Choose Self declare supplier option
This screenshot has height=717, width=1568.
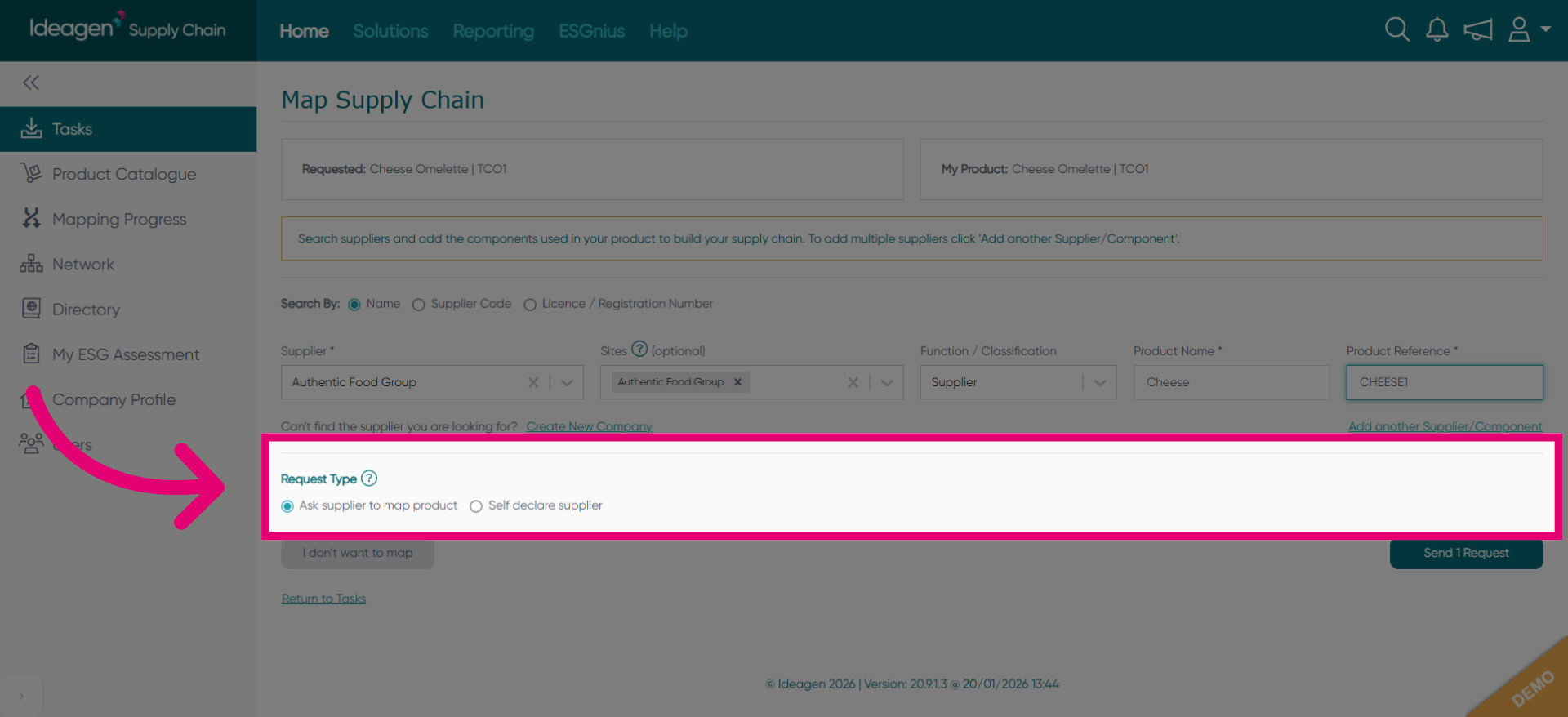(476, 506)
